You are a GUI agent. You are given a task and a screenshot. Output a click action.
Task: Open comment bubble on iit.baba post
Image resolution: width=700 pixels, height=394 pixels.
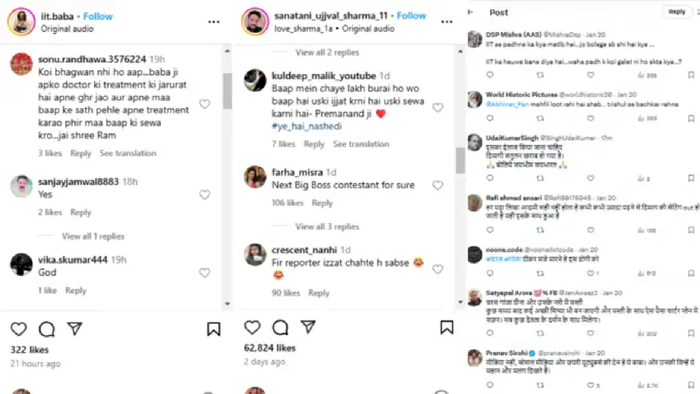46,329
